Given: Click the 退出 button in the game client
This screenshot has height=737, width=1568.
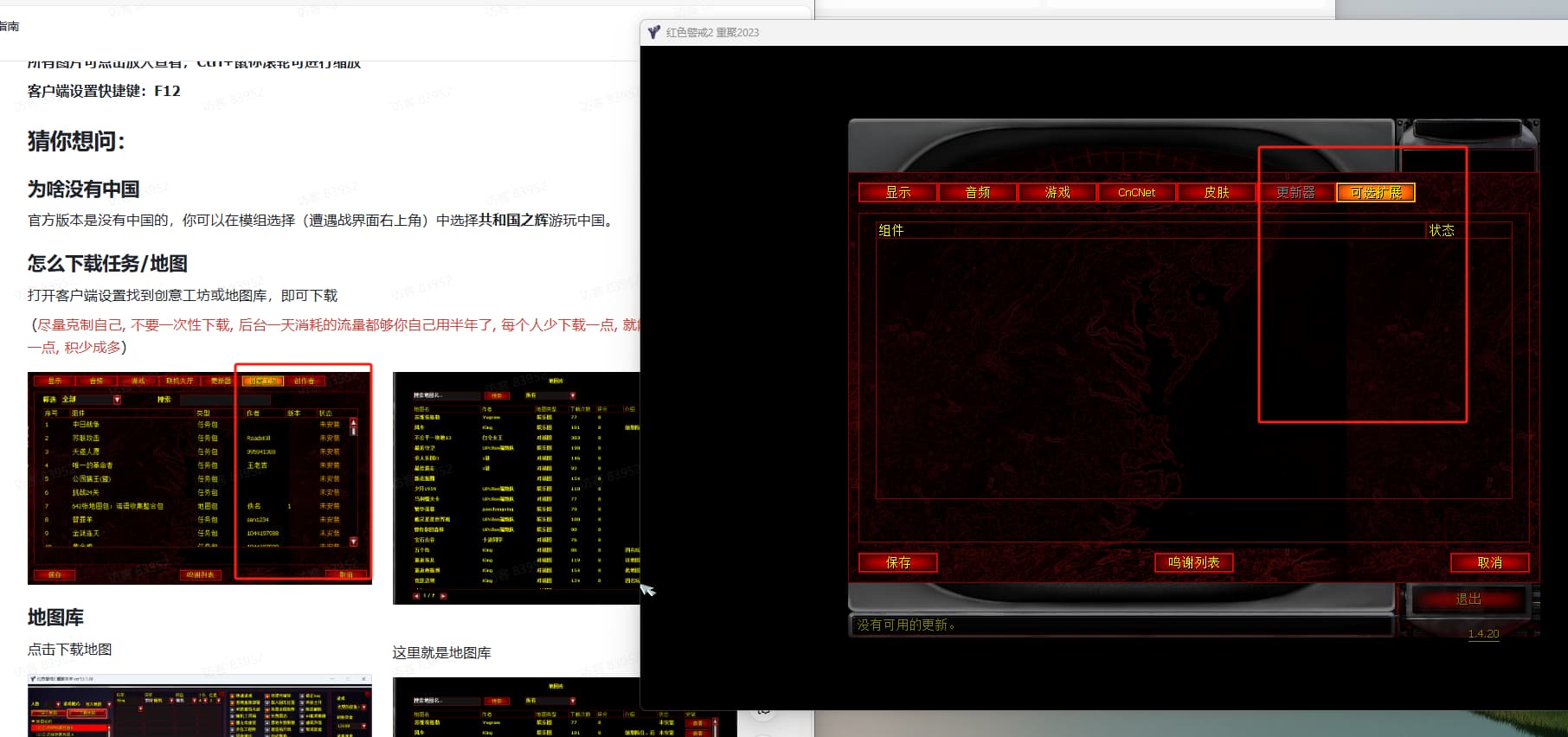Looking at the screenshot, I should [x=1468, y=599].
